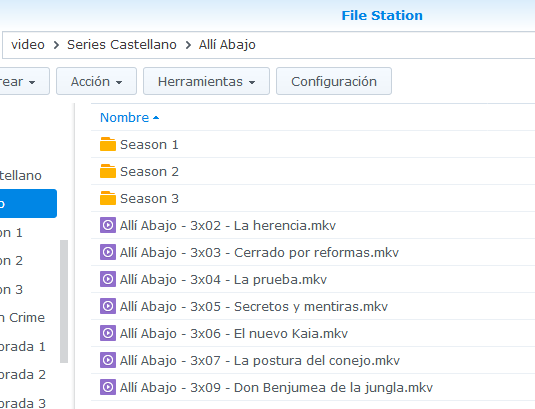Viewport: 535px width, 409px height.
Task: Click video icon for 3x09 Don Benjumea
Action: coord(108,387)
